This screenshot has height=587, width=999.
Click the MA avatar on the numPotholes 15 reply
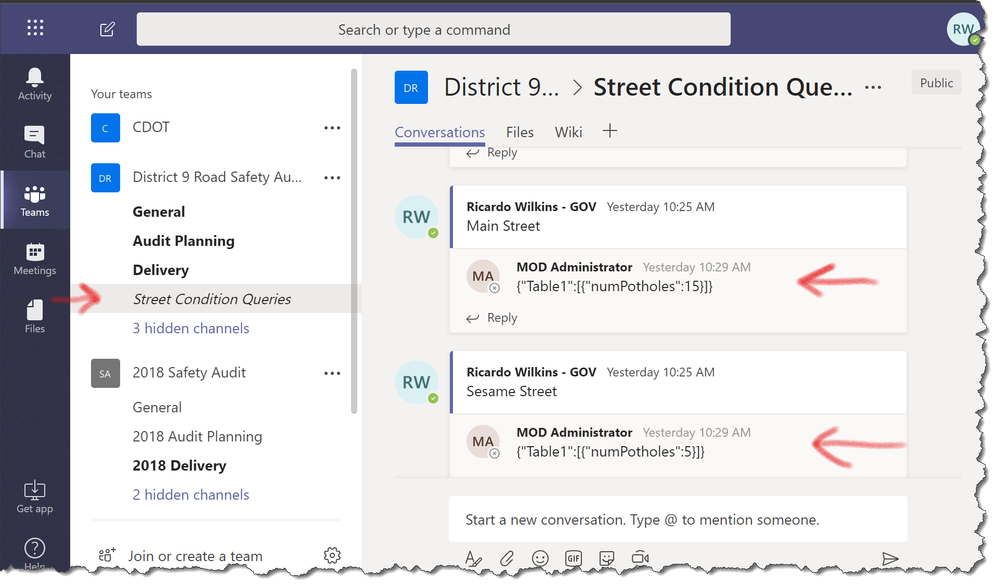[483, 276]
